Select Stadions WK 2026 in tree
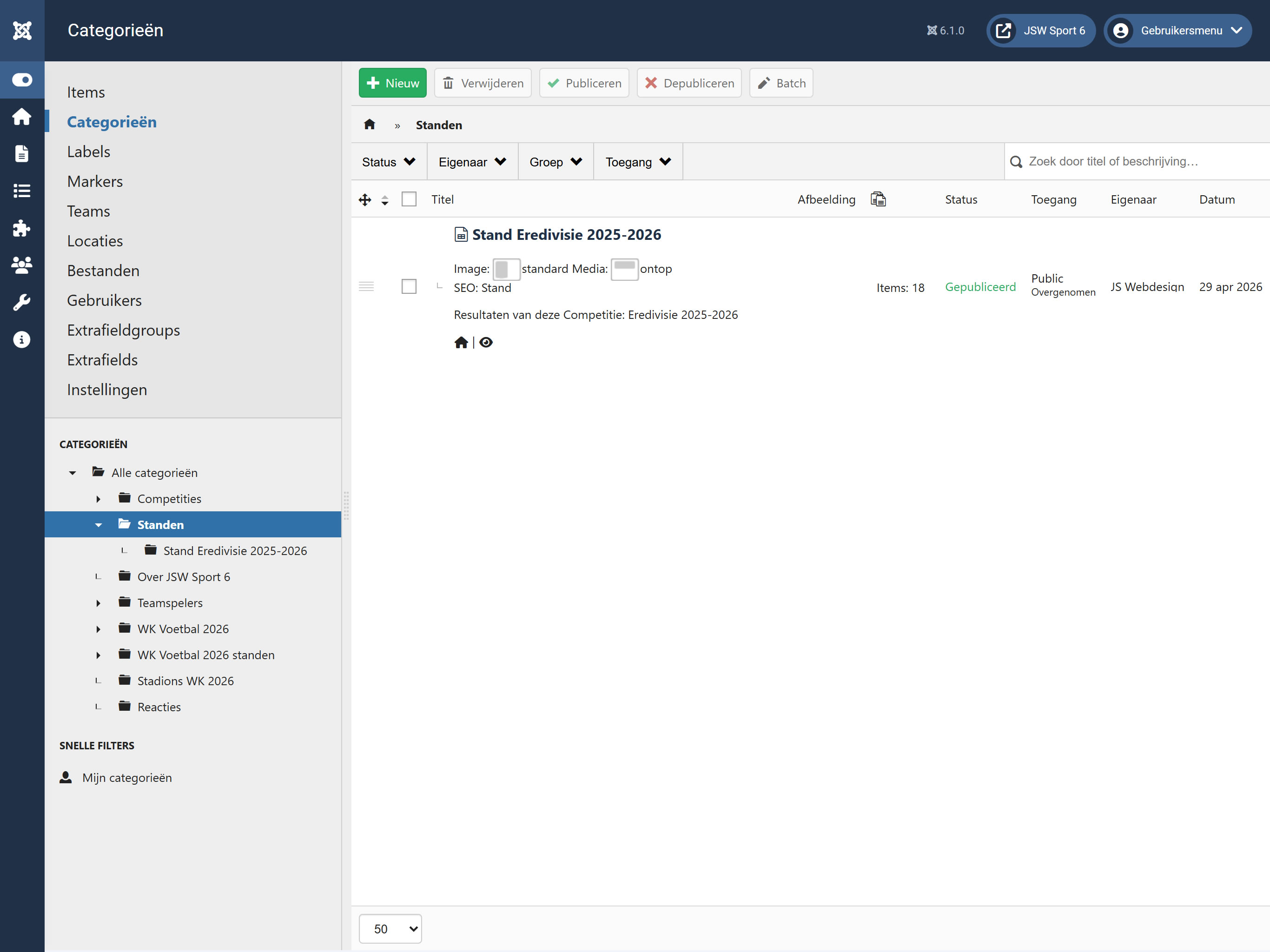This screenshot has width=1270, height=952. point(185,681)
